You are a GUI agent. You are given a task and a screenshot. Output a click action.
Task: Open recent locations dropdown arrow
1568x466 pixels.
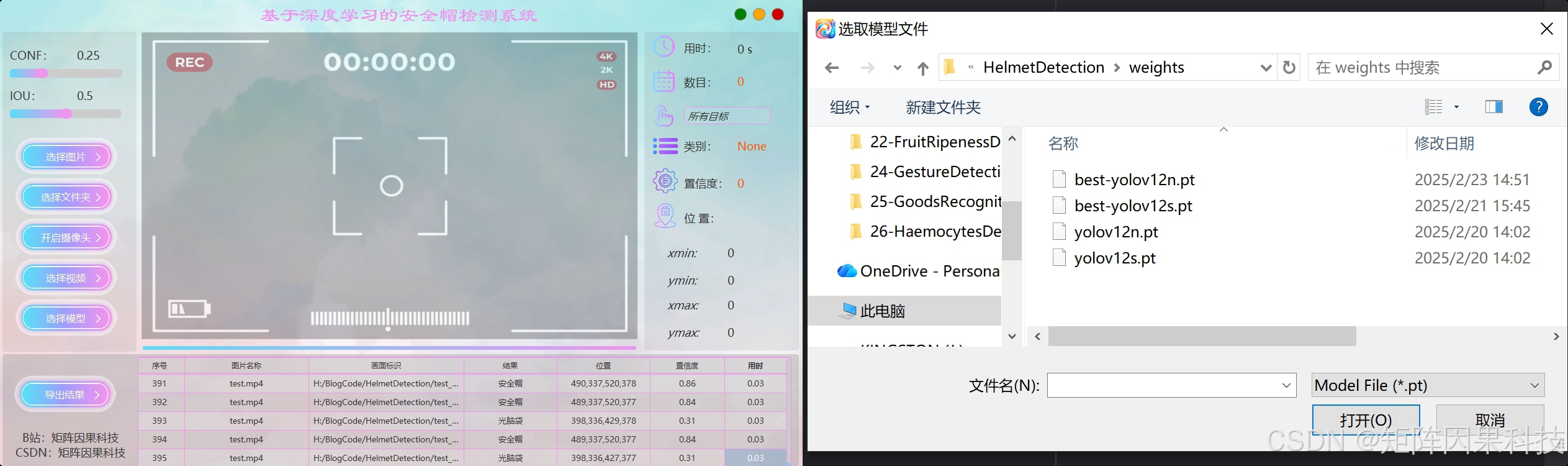897,68
